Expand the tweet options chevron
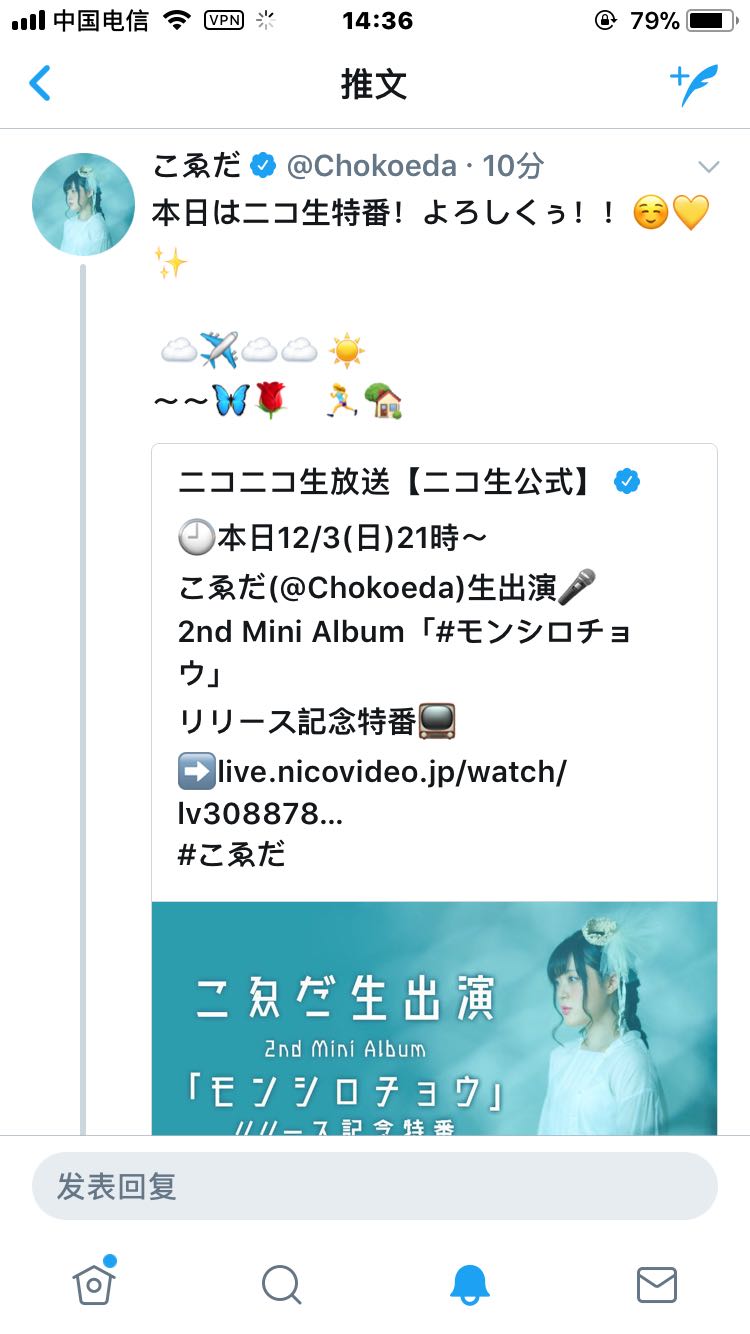This screenshot has height=1334, width=750. tap(708, 167)
